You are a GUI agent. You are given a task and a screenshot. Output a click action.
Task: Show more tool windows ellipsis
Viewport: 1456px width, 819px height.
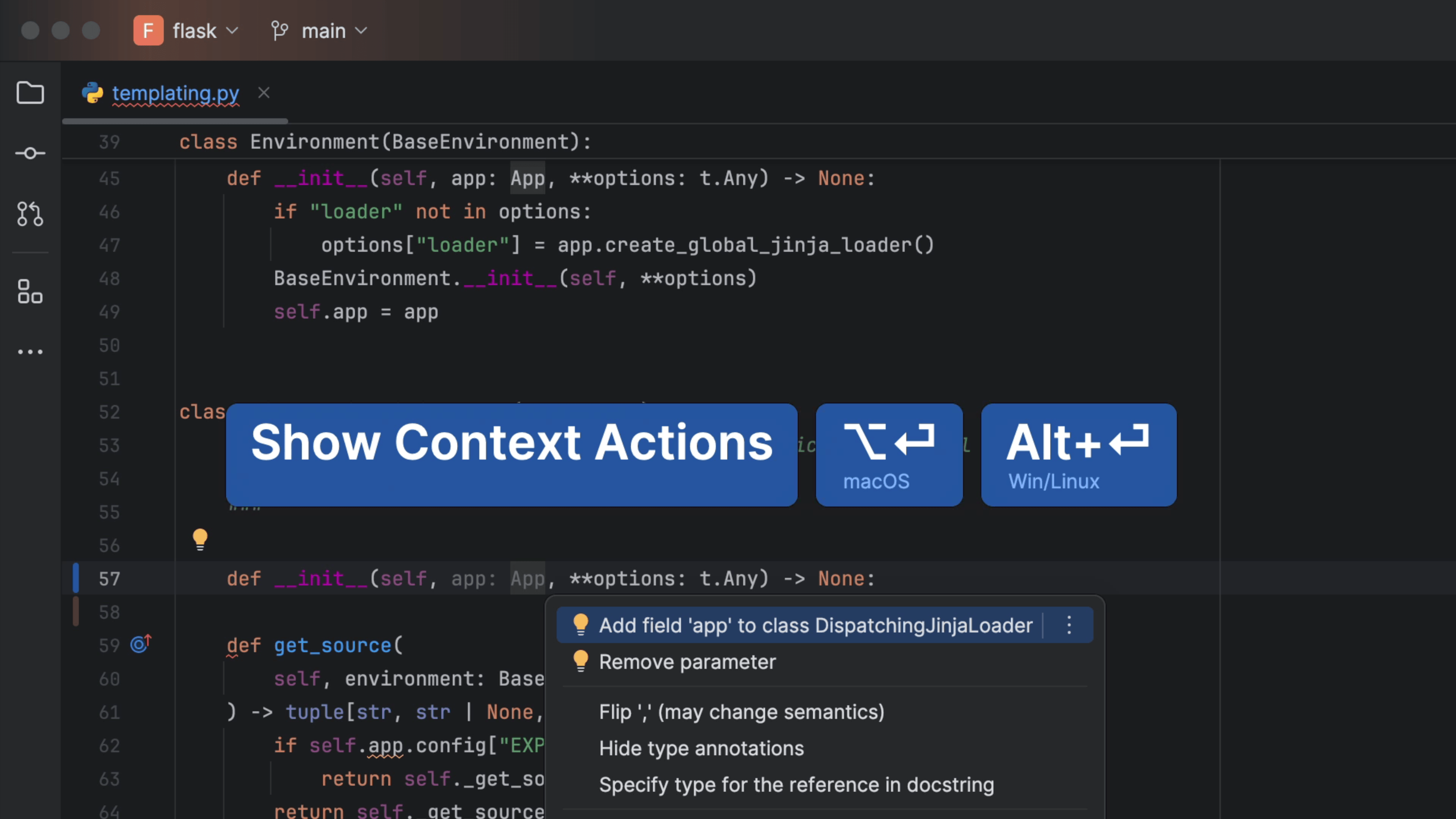tap(30, 351)
